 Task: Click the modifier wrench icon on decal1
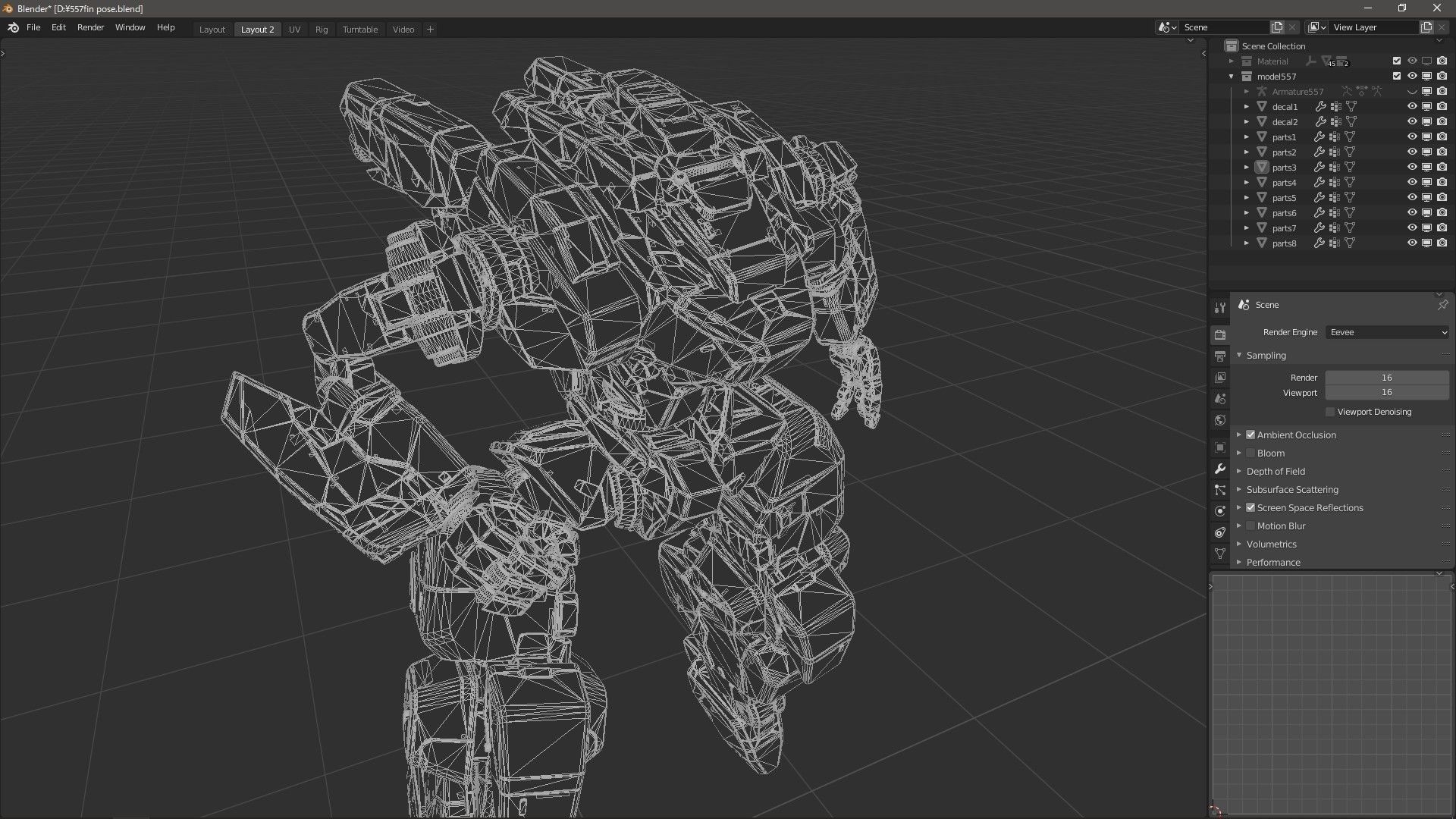tap(1320, 107)
